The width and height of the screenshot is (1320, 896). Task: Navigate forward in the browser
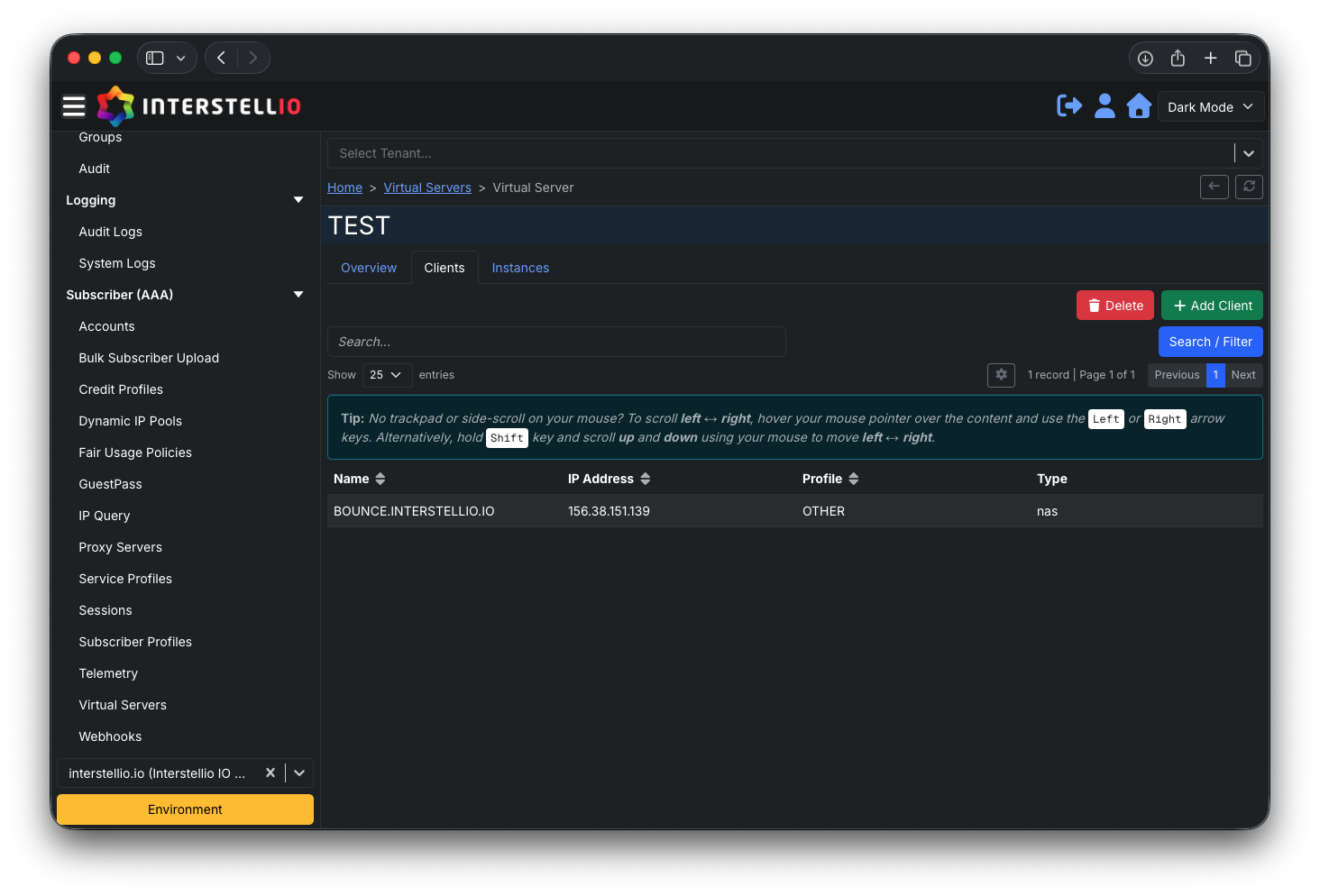click(x=253, y=58)
